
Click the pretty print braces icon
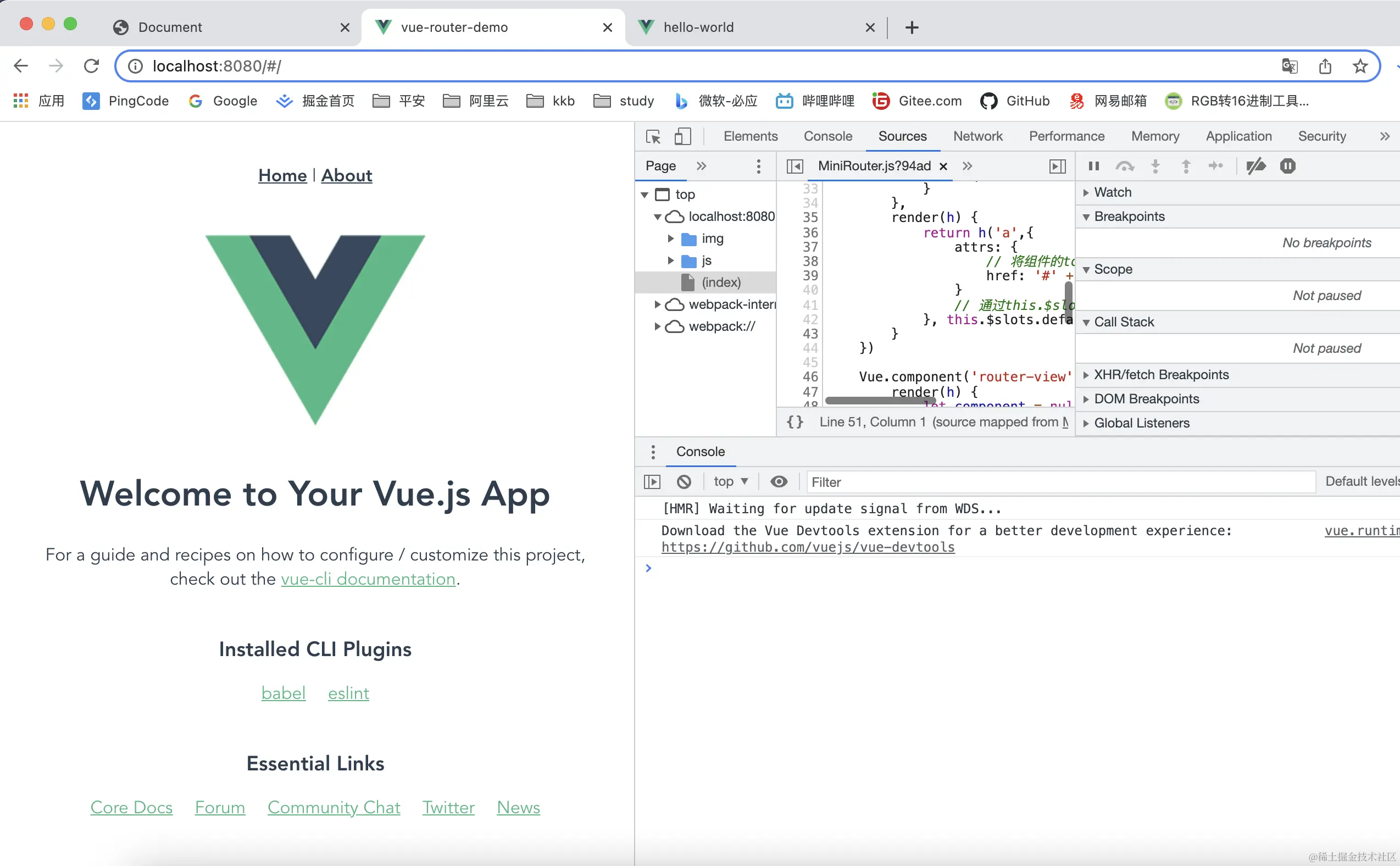(x=795, y=422)
